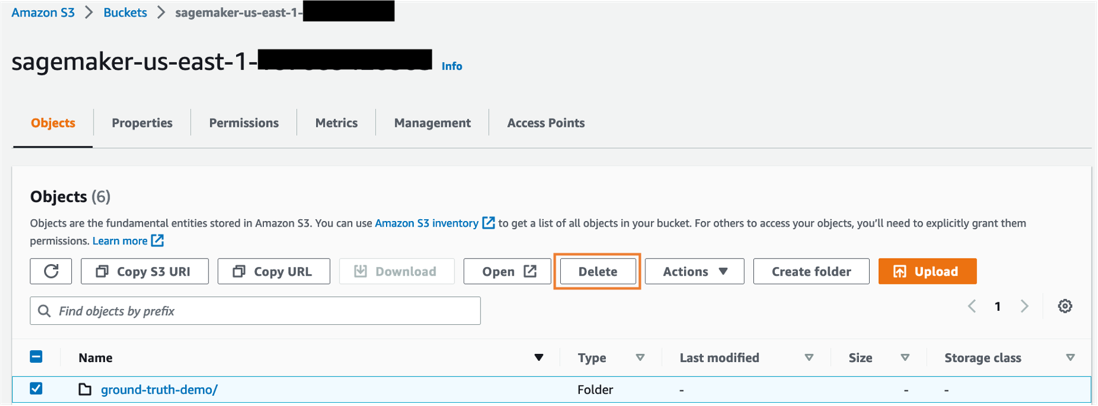Click the ground-truth-demo folder icon

pos(85,390)
